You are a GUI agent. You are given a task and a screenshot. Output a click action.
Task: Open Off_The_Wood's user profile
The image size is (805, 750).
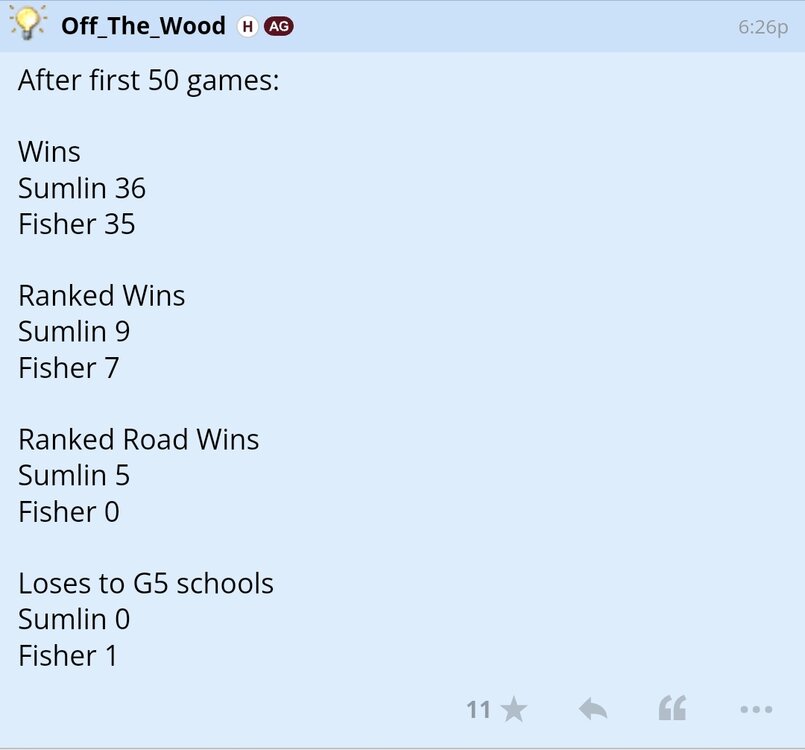pos(143,26)
